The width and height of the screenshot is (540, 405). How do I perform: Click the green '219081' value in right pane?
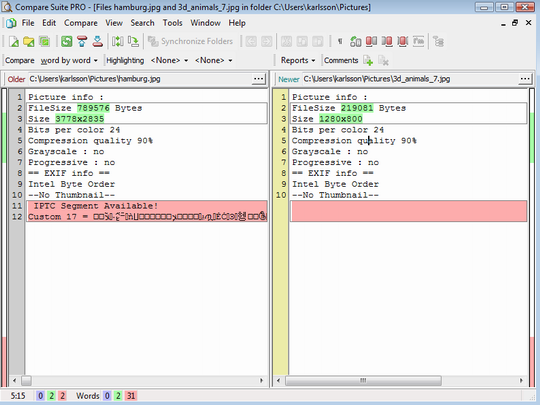[x=357, y=108]
